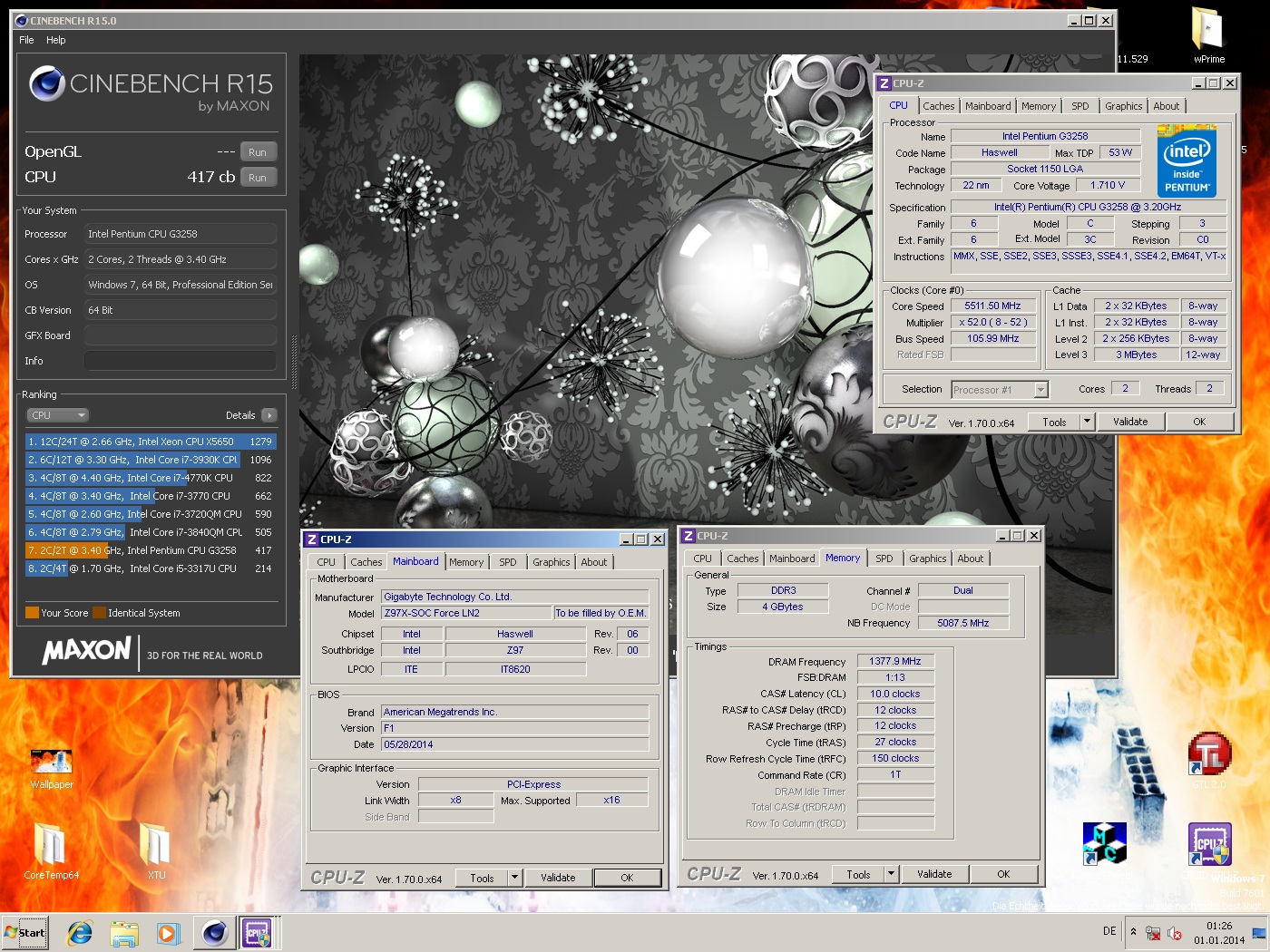
Task: Select ranking row Intel Xeon CPU X5650
Action: (151, 442)
